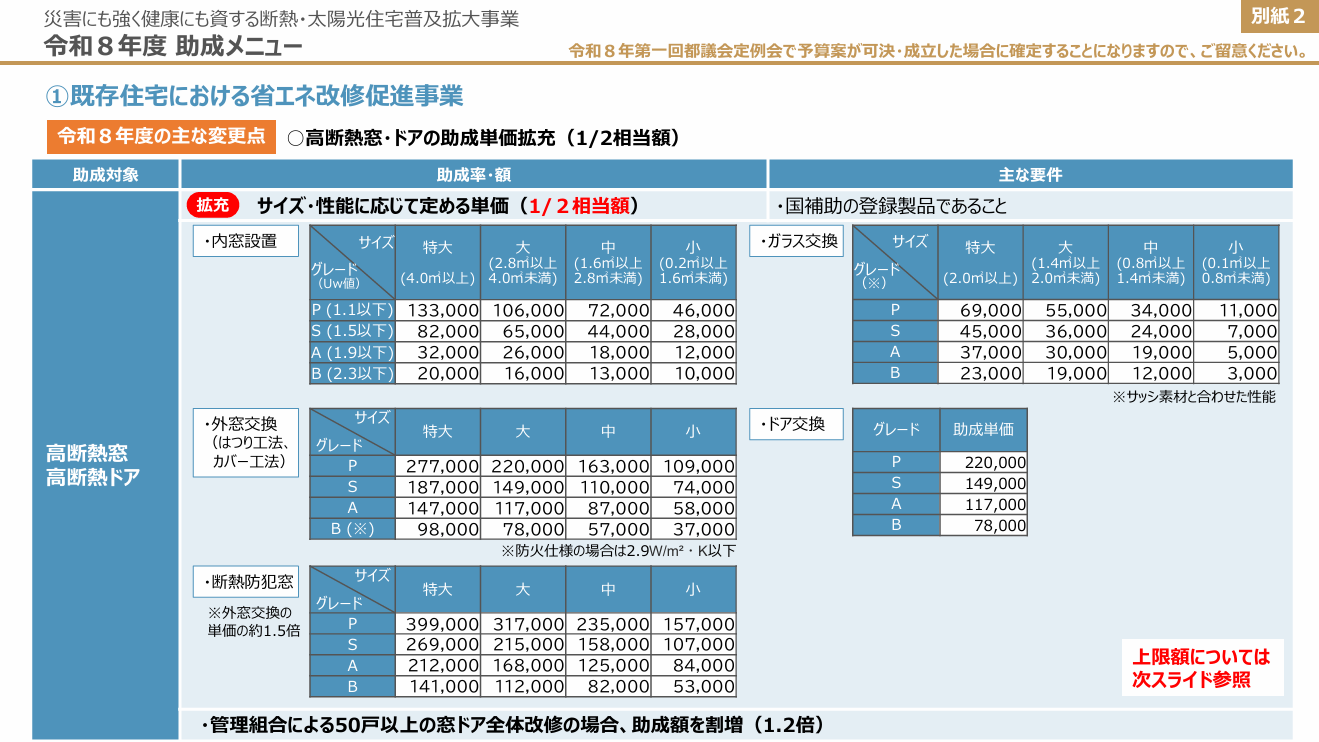Select the 断熱防犯窓 label box

click(247, 580)
